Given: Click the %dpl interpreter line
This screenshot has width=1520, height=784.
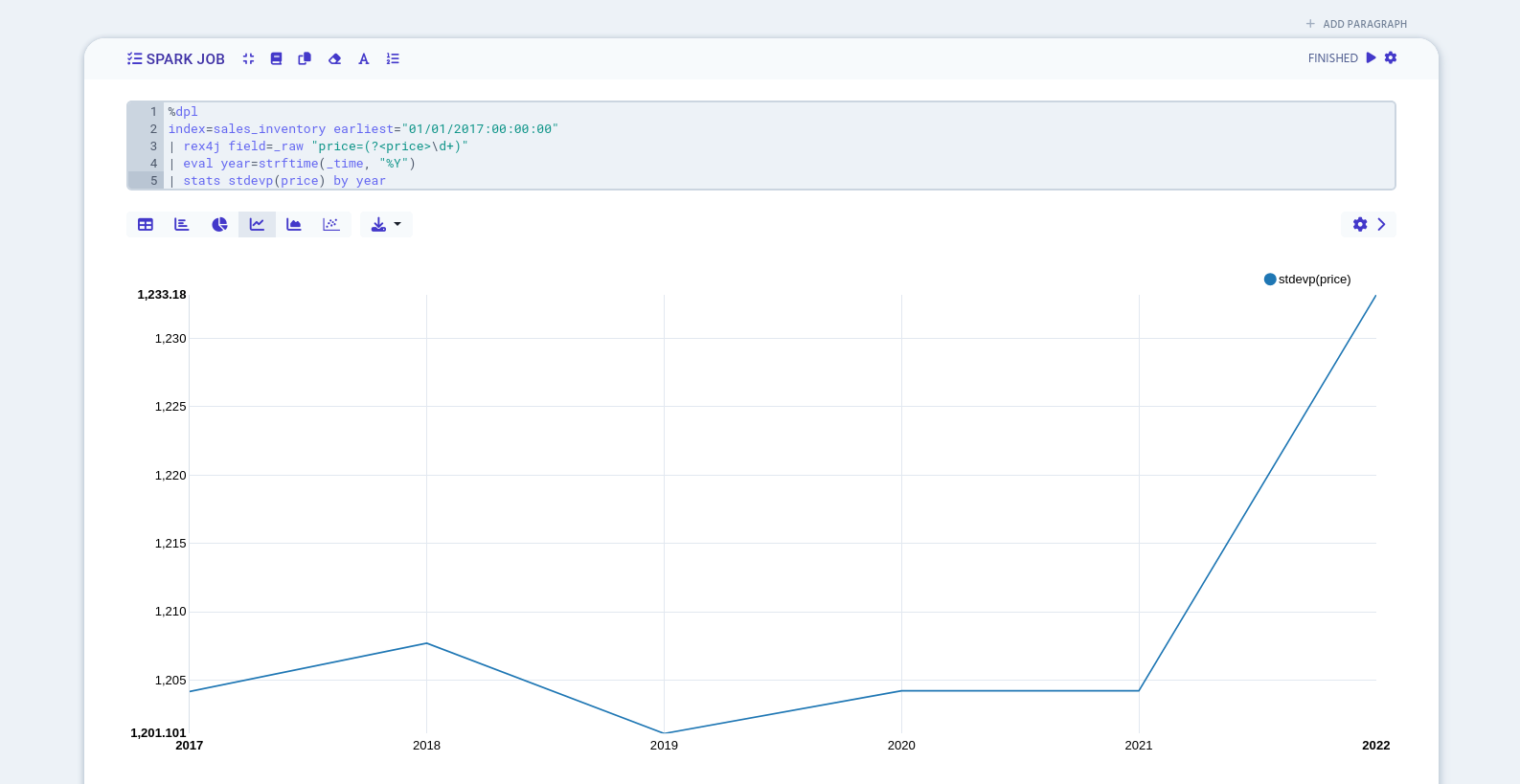Looking at the screenshot, I should point(779,112).
